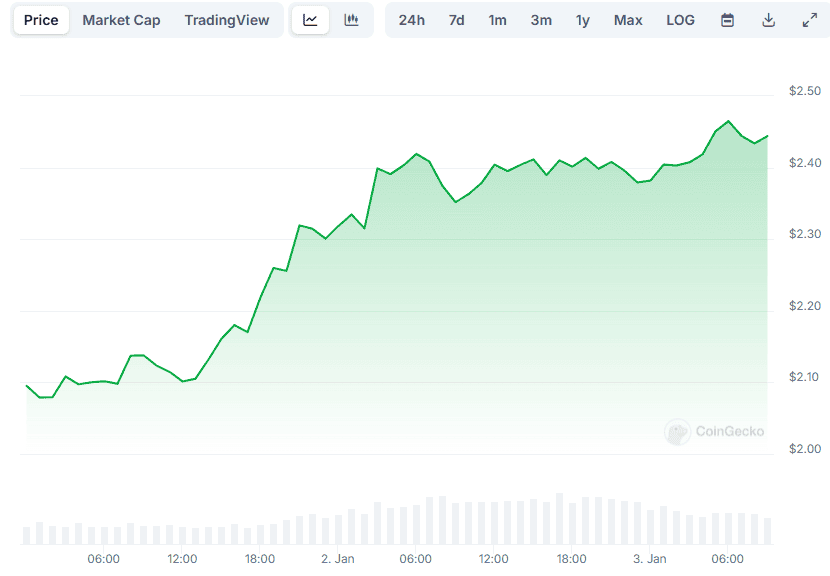Select the Price tab
830x576 pixels.
point(41,20)
